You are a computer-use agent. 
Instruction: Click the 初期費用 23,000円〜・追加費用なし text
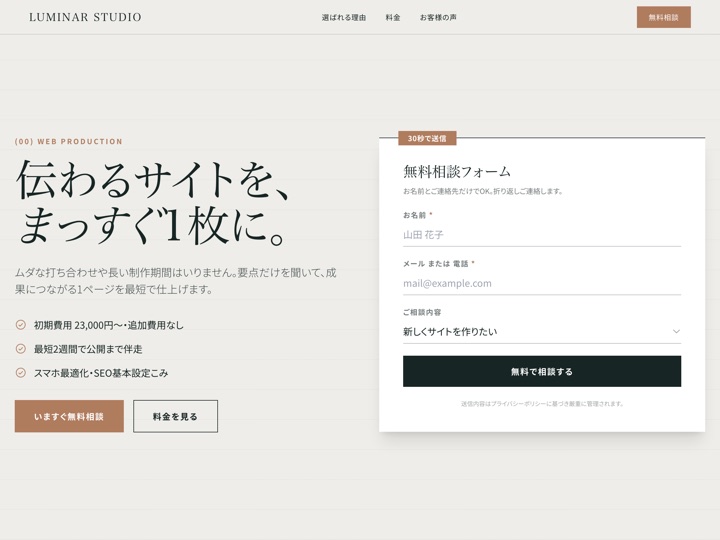coord(109,325)
